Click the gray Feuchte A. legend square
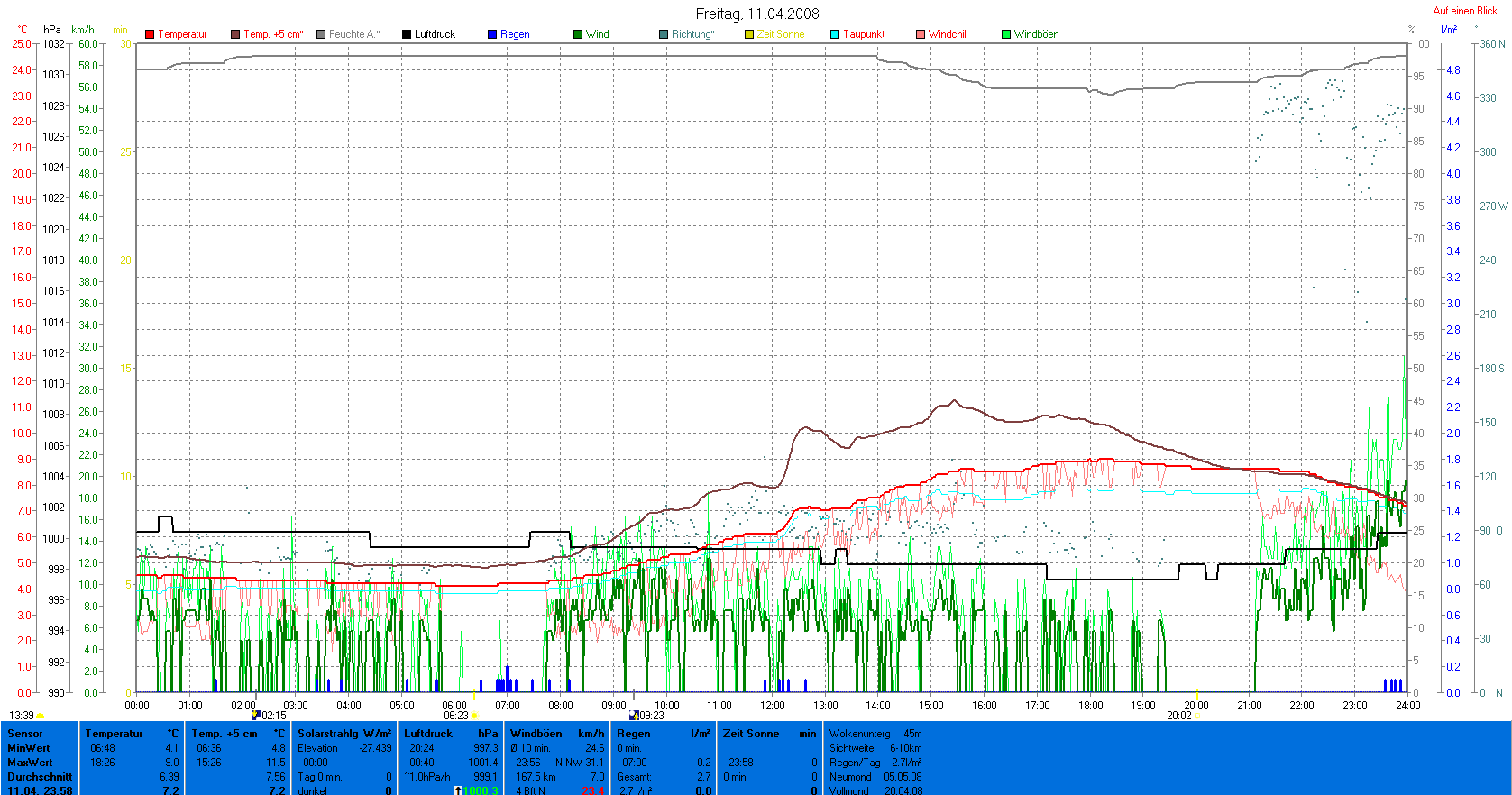 pos(321,34)
